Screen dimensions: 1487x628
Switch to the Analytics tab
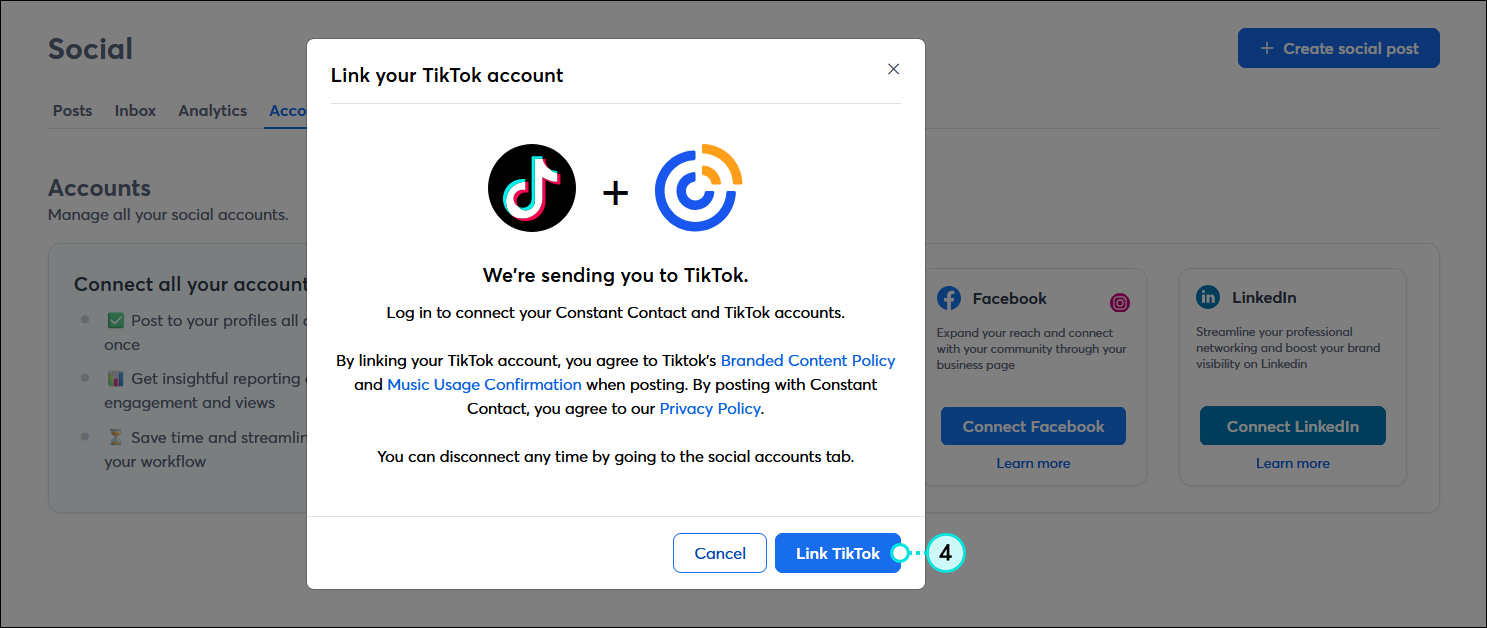pos(212,110)
